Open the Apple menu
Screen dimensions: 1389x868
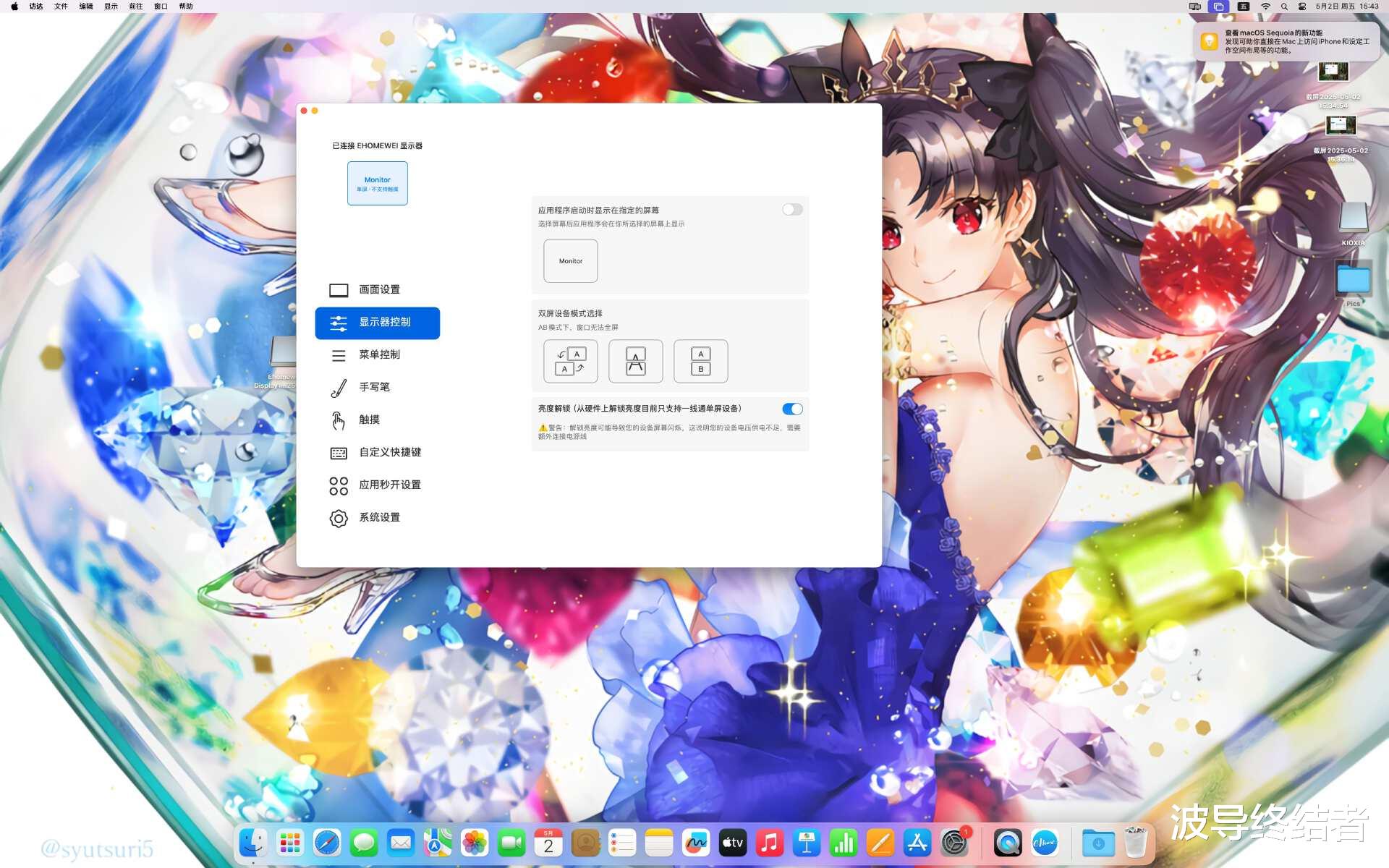tap(14, 7)
